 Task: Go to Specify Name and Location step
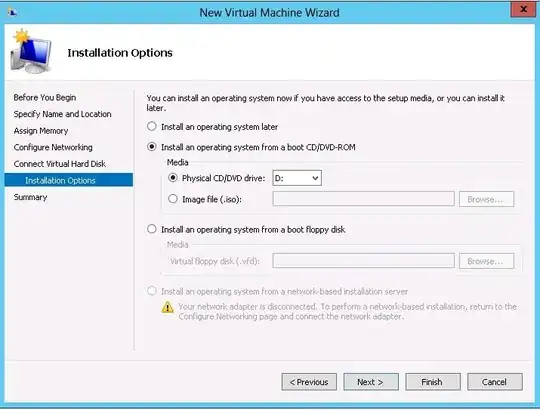point(62,114)
